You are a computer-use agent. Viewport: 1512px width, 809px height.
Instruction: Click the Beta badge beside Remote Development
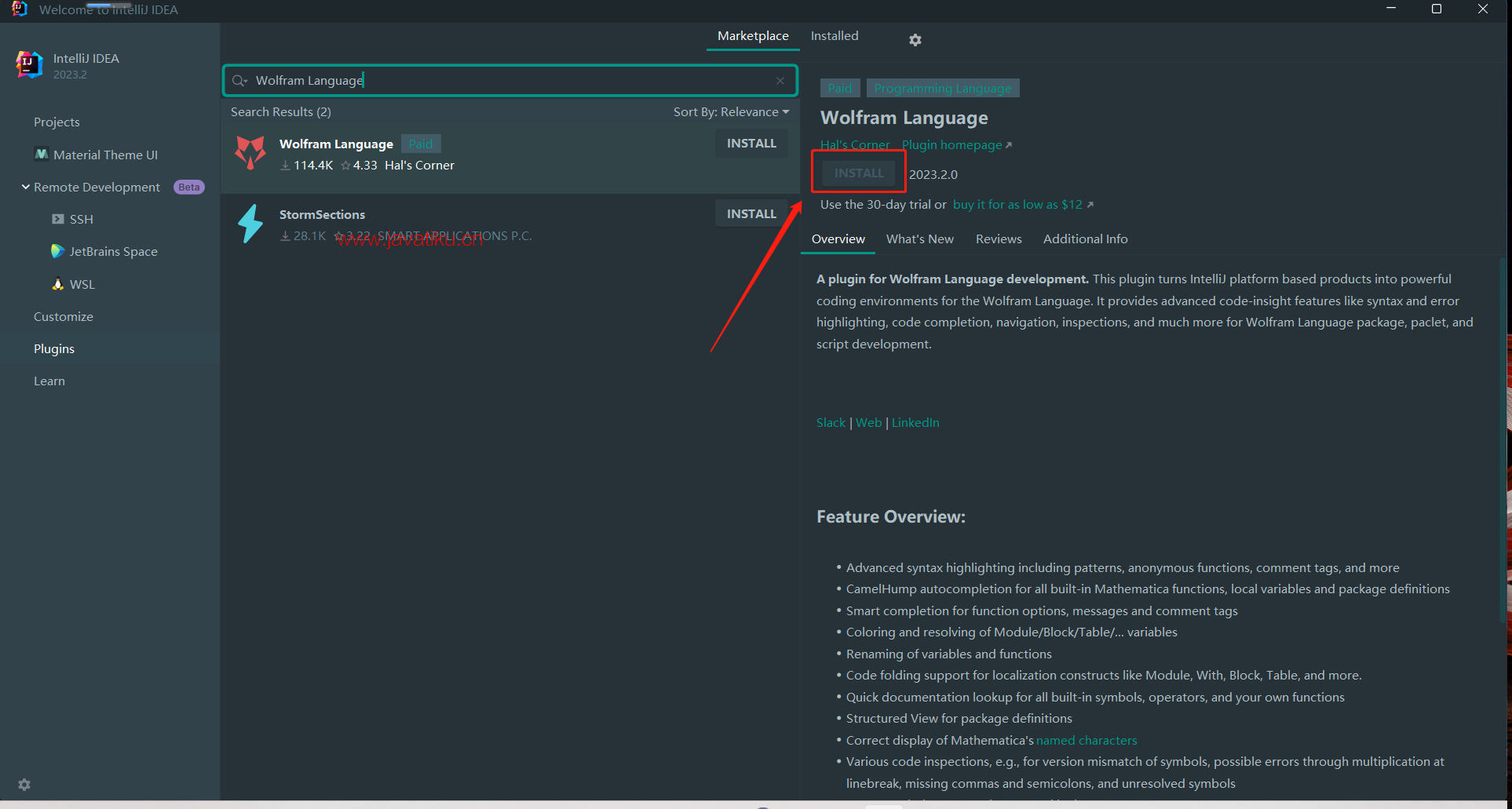point(188,188)
